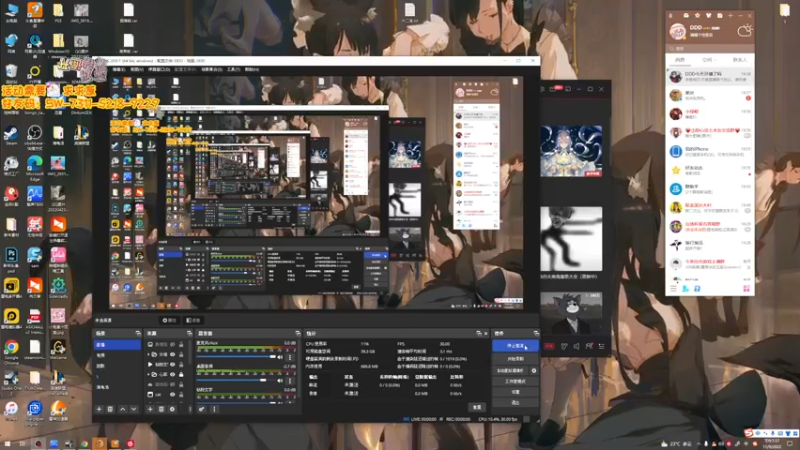The height and width of the screenshot is (450, 800).
Task: Adjust the 麦克风/Aux volume slider
Action: (x=236, y=357)
